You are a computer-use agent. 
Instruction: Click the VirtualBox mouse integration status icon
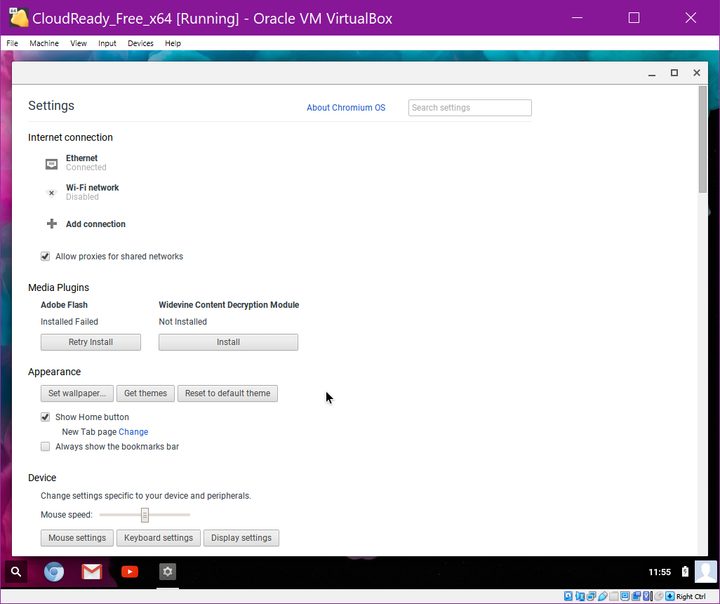[x=659, y=596]
